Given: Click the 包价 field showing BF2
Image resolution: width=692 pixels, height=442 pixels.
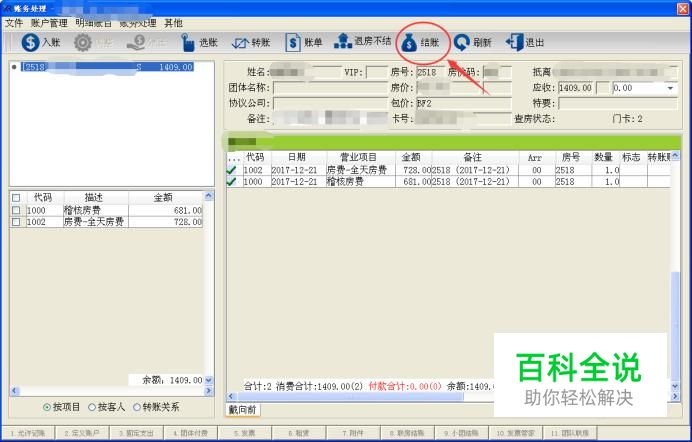Looking at the screenshot, I should coord(464,103).
